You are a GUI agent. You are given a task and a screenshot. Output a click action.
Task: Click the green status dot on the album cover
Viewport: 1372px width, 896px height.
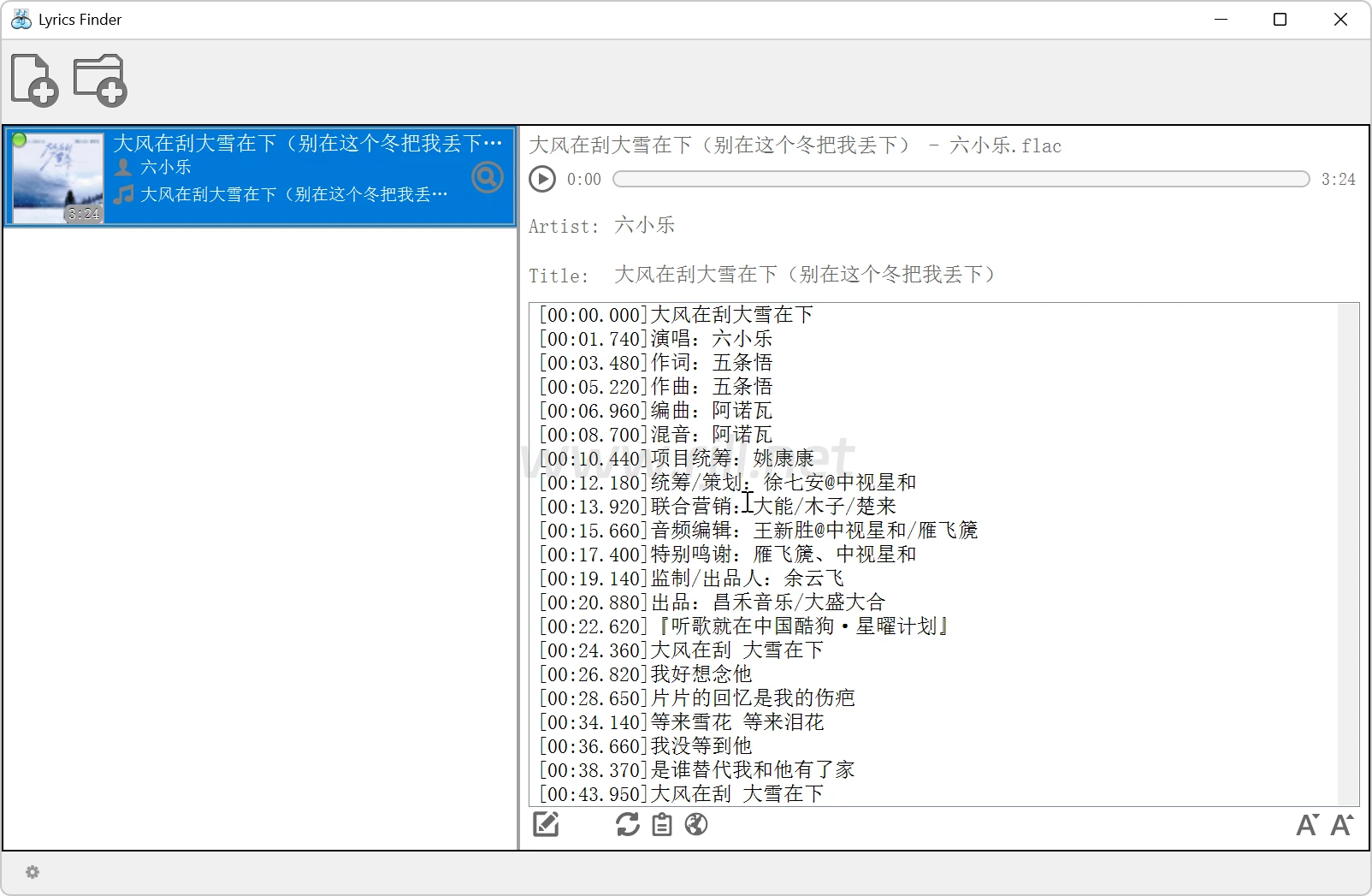[x=19, y=139]
